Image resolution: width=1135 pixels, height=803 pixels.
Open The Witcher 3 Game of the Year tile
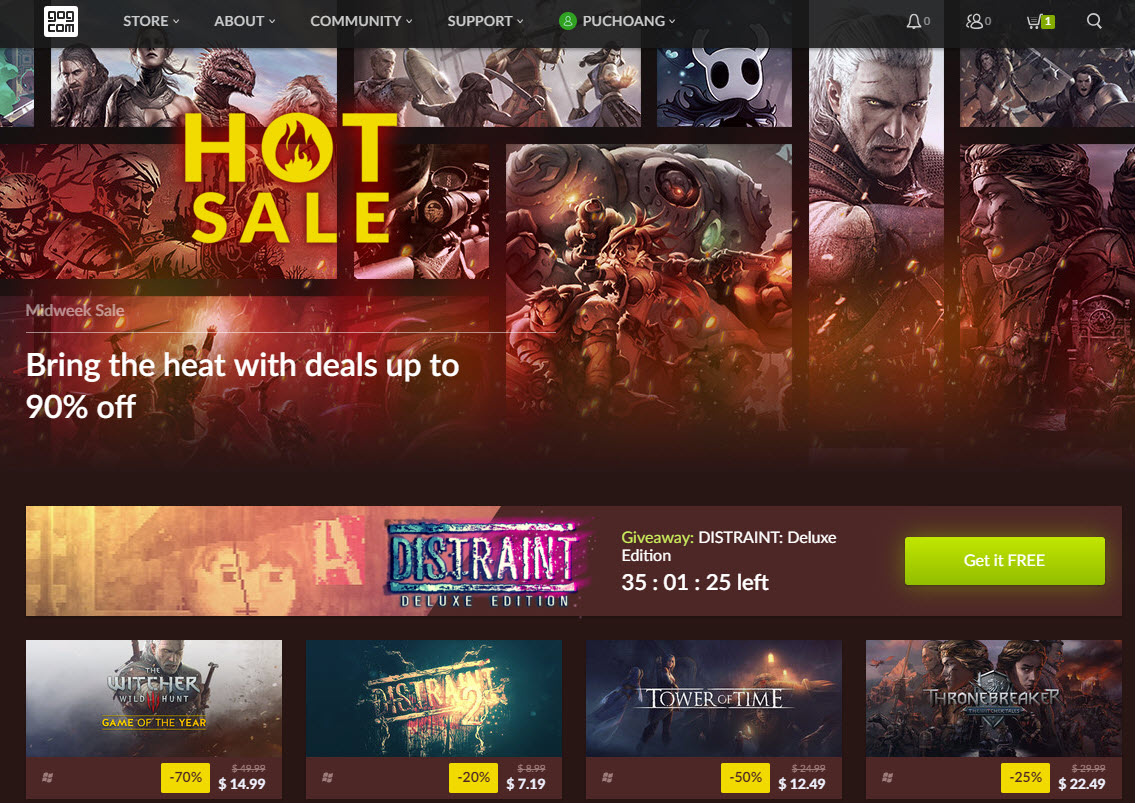pos(154,698)
